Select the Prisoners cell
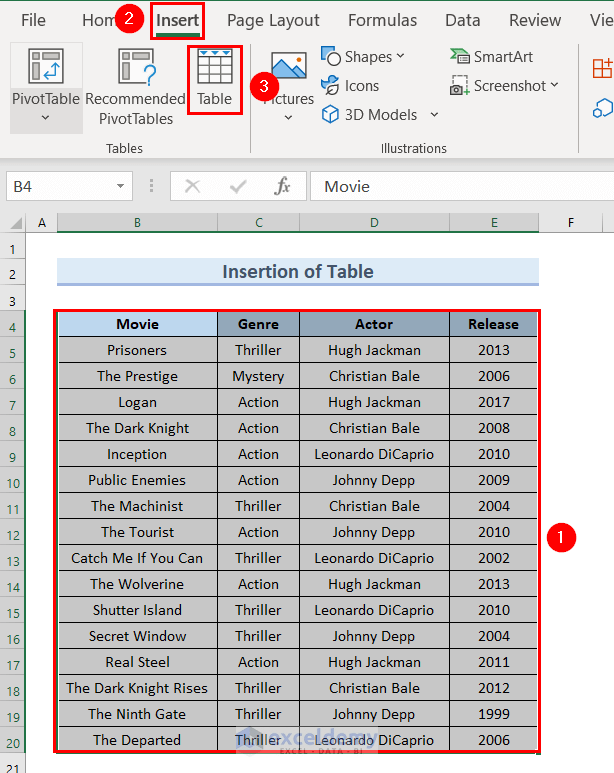 click(138, 350)
